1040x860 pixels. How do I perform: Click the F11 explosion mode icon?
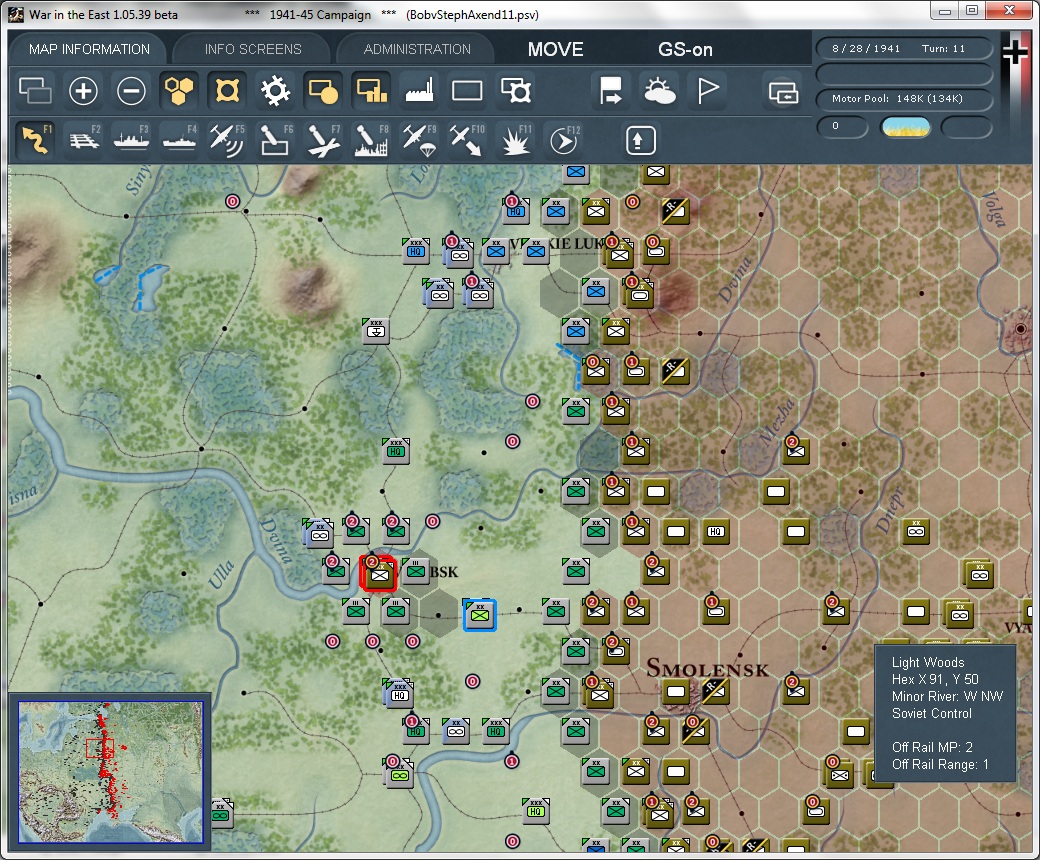click(x=515, y=140)
